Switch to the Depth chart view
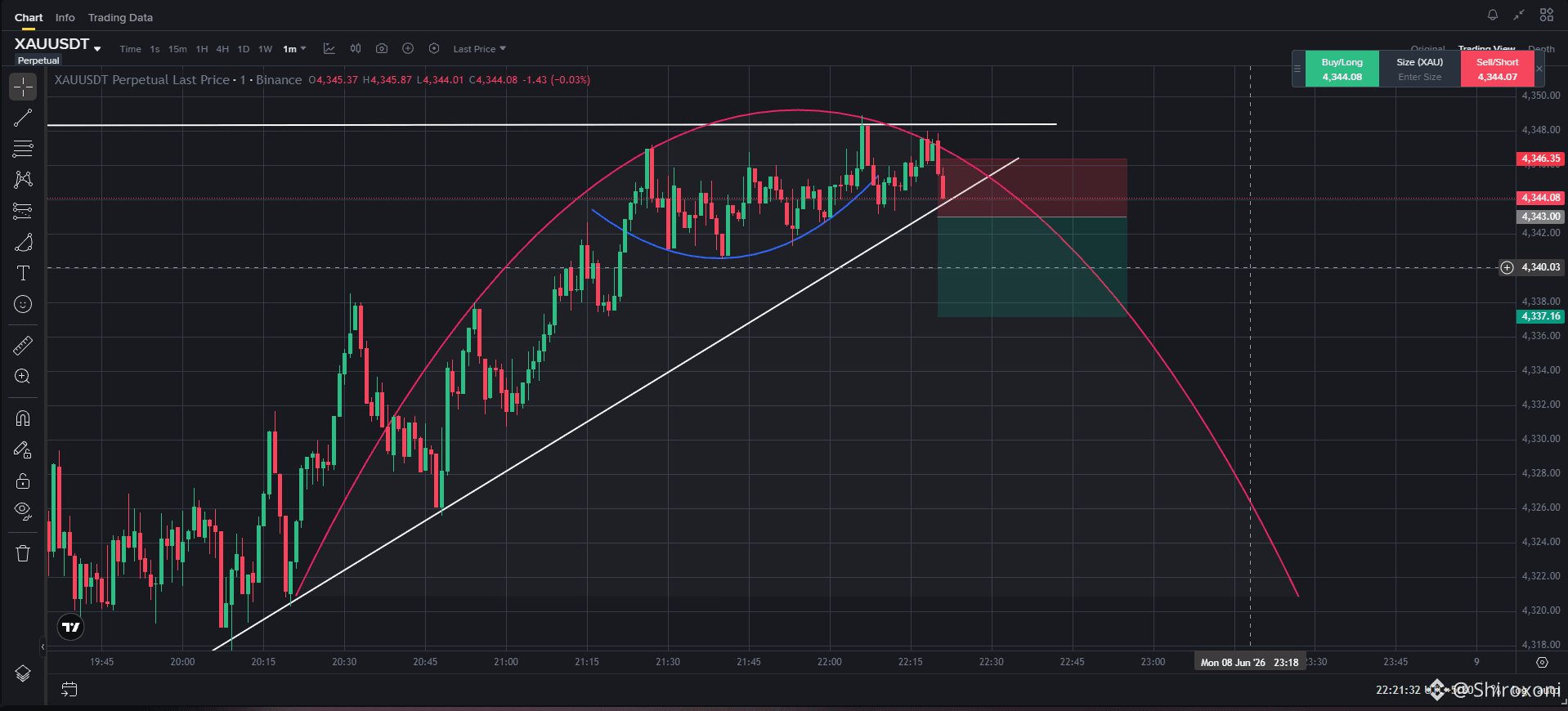The height and width of the screenshot is (711, 1568). coord(1541,49)
